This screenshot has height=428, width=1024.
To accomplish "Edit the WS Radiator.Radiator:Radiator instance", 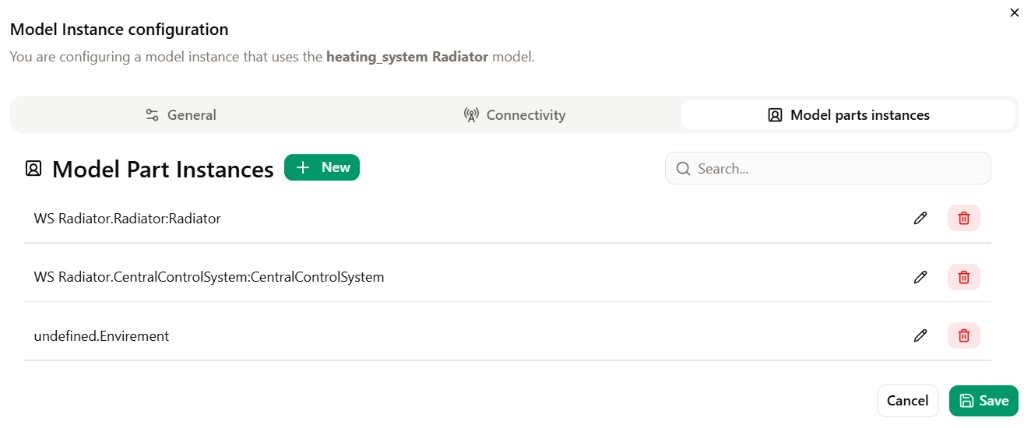I will pos(920,218).
